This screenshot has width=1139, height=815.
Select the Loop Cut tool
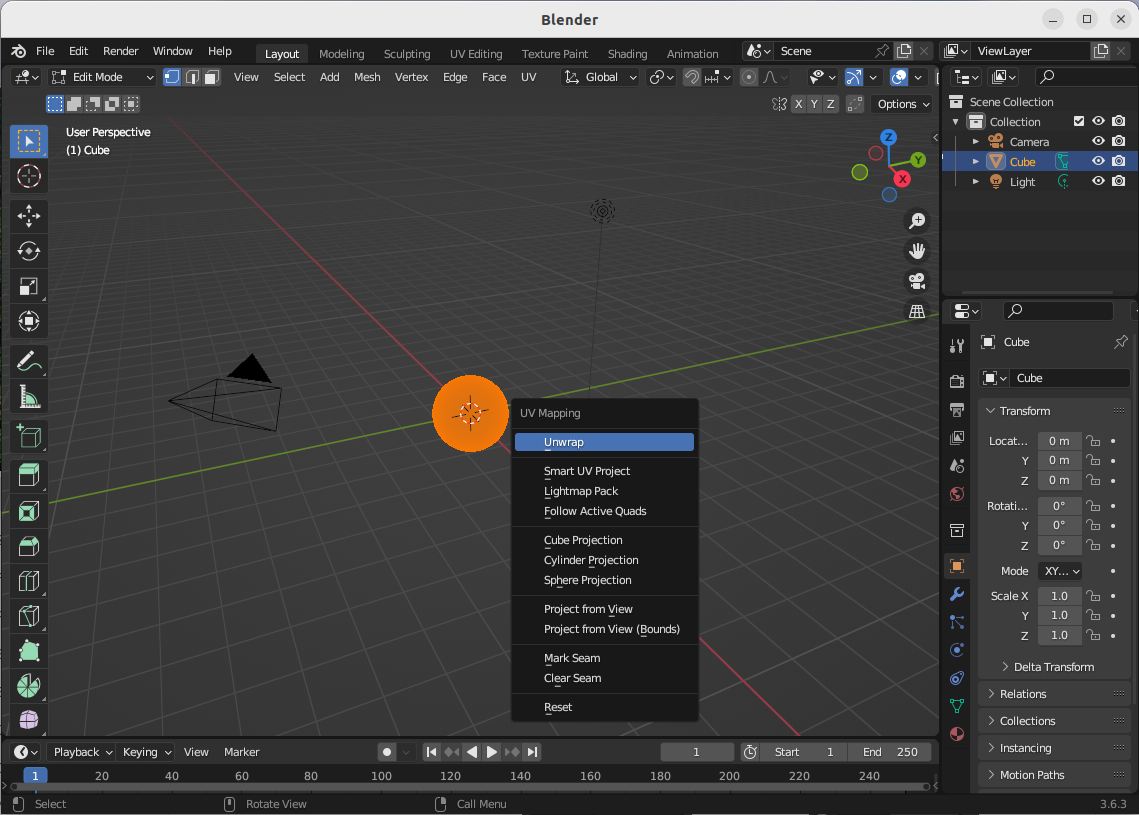click(29, 581)
